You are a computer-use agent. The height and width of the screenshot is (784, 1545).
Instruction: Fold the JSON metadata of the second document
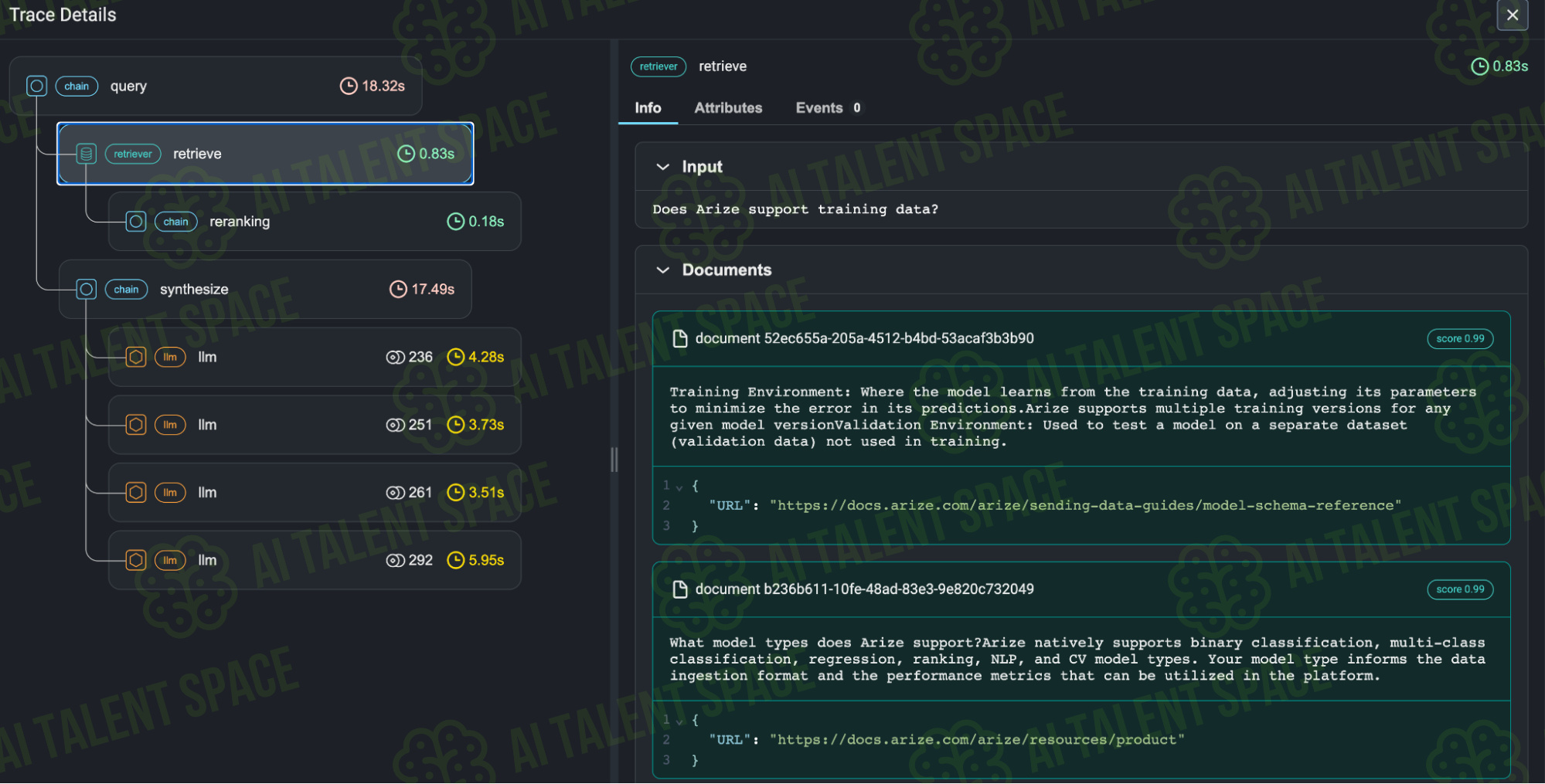click(679, 721)
